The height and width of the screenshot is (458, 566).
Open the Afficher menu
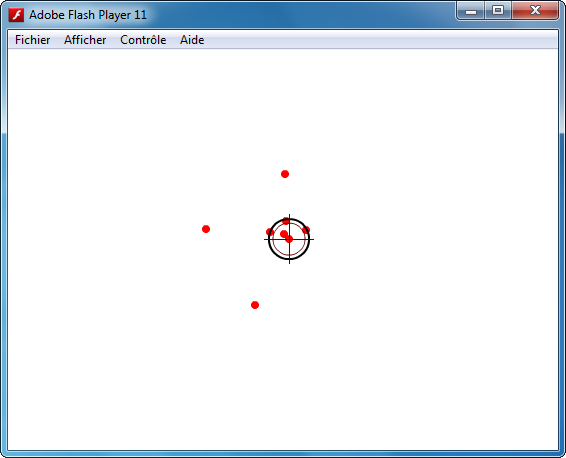pyautogui.click(x=85, y=40)
